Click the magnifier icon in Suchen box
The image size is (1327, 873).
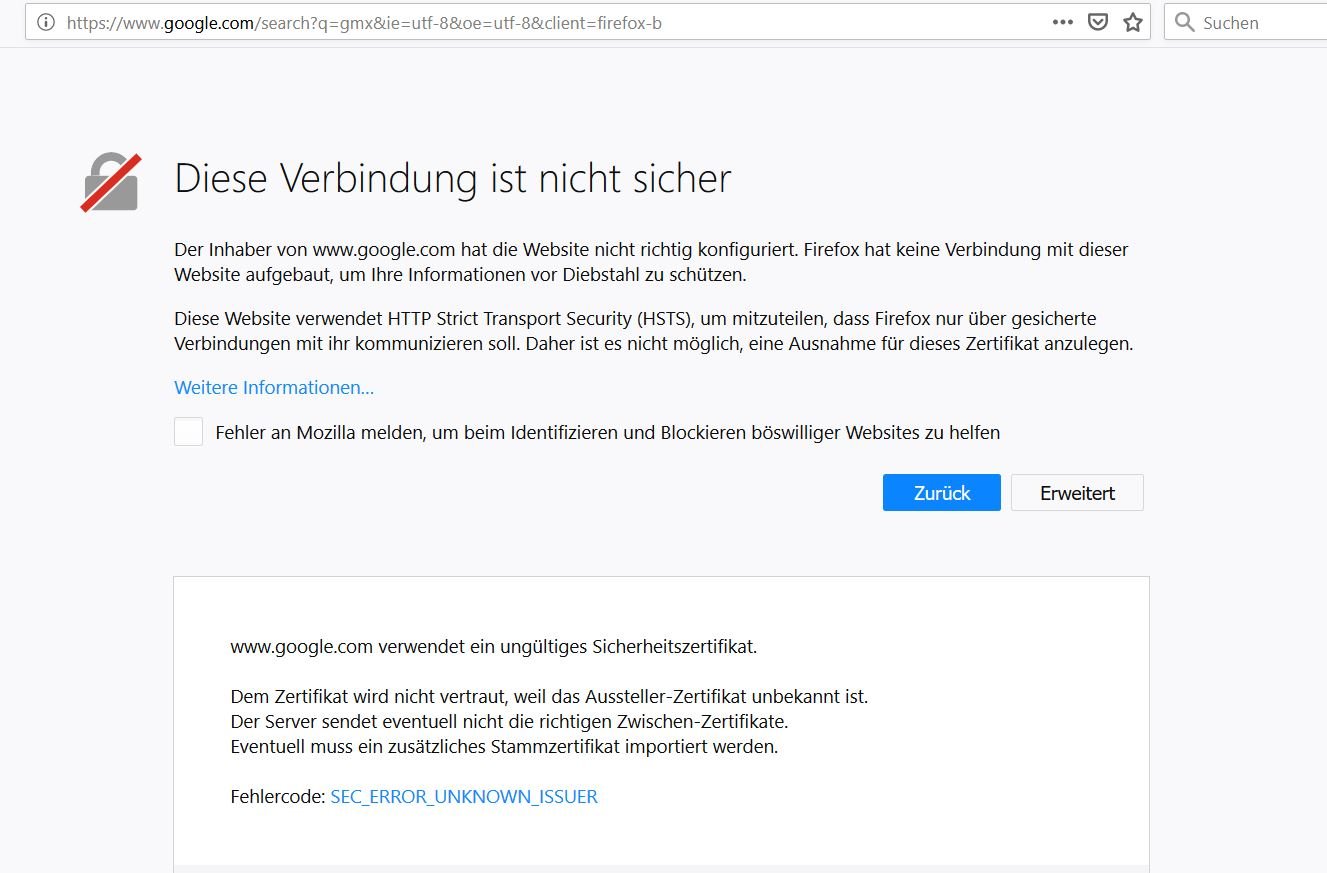tap(1185, 22)
